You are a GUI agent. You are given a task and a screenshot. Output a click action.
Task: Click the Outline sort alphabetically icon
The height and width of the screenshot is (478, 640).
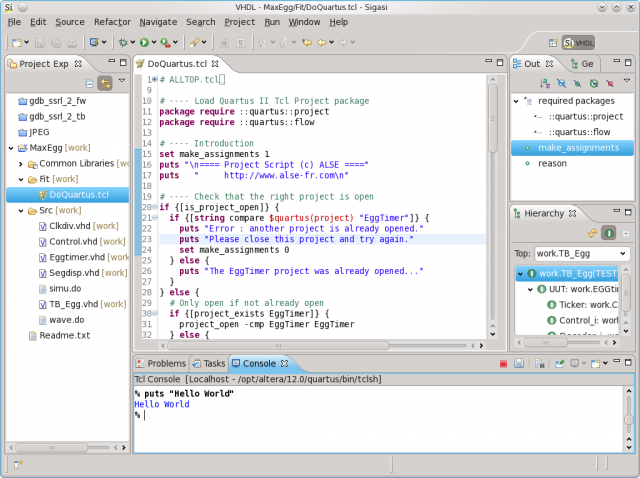(545, 83)
